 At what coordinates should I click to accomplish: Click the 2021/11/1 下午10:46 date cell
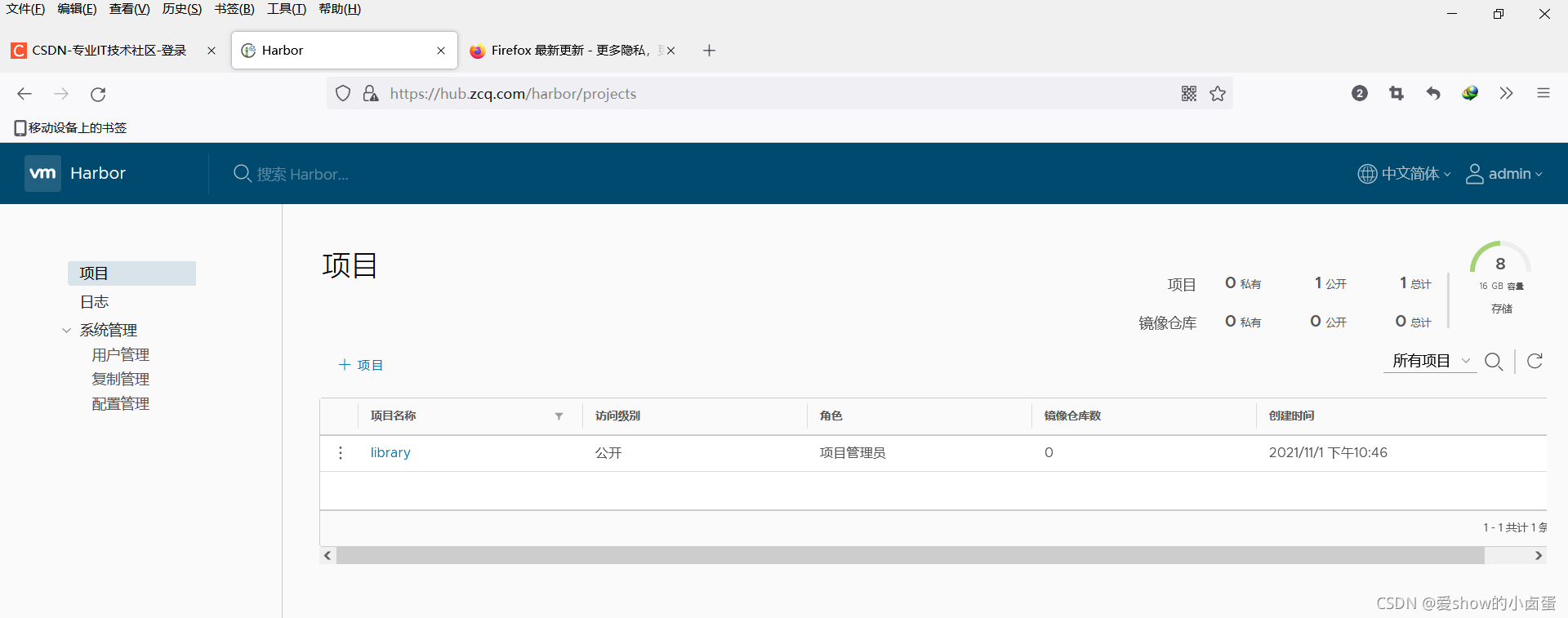pos(1328,452)
